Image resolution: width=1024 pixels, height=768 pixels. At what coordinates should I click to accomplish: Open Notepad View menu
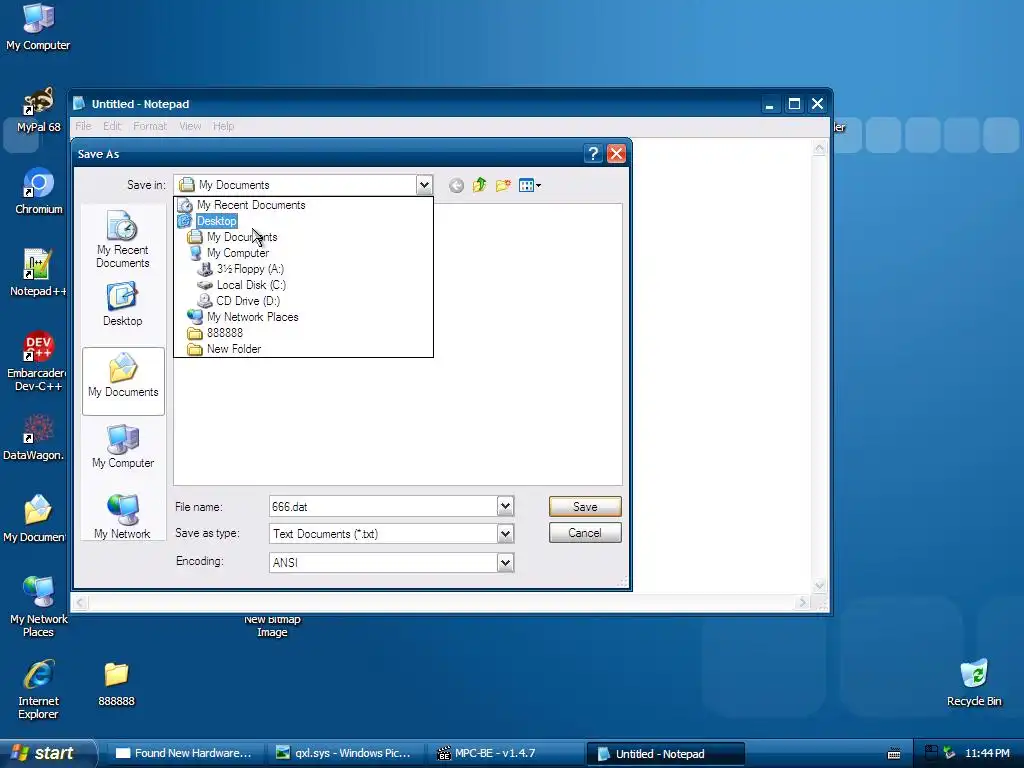click(x=190, y=126)
